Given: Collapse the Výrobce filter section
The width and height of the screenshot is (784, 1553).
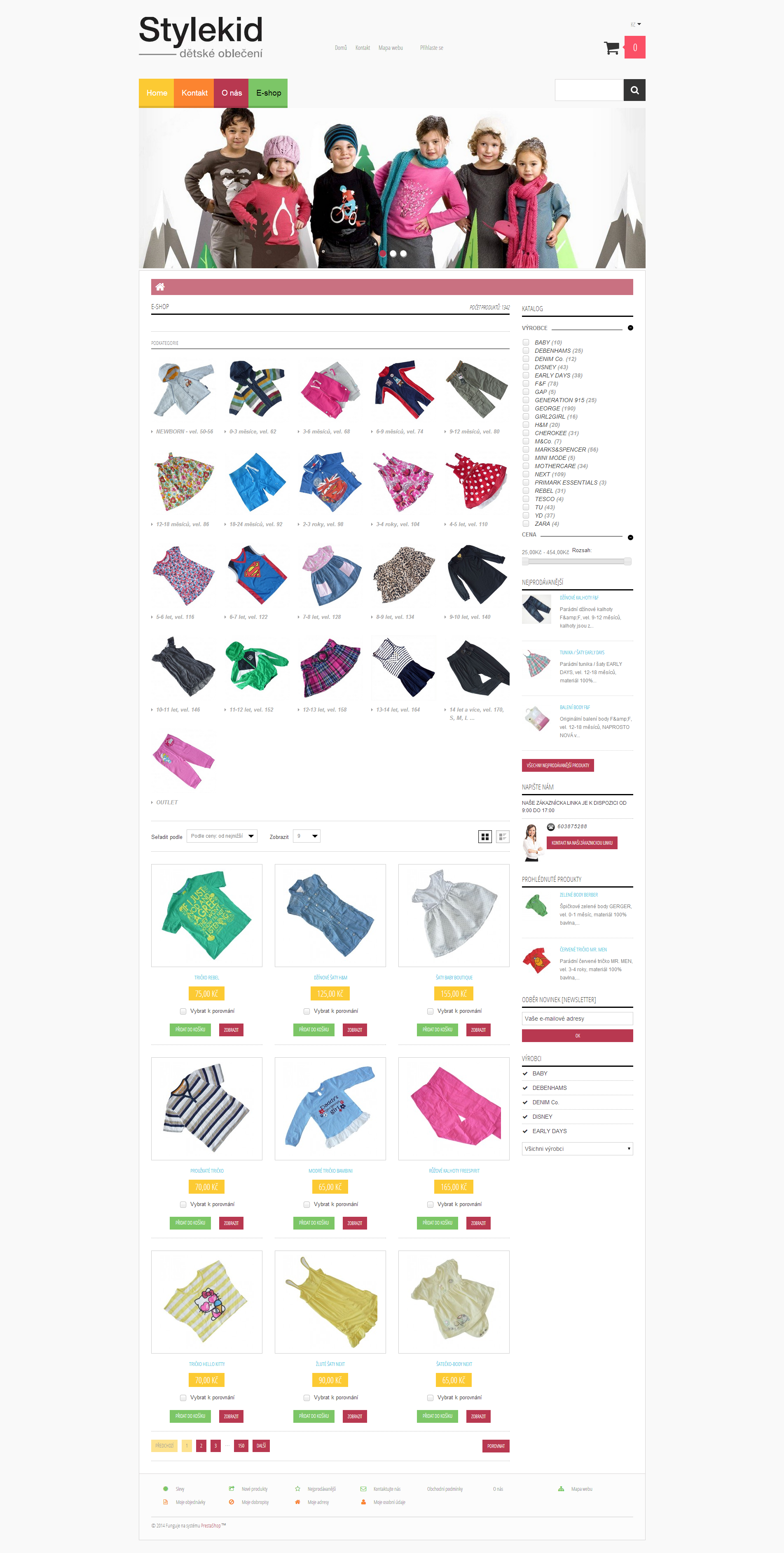Looking at the screenshot, I should tap(630, 328).
